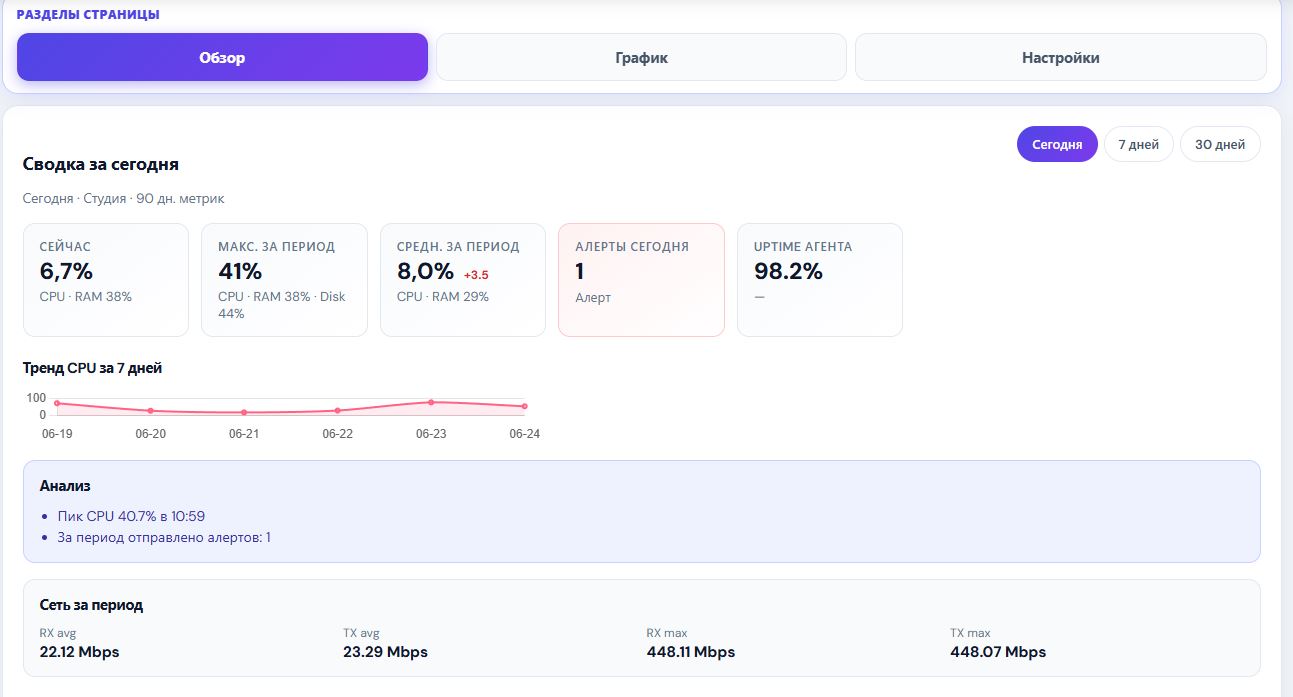Click the СРЕДН. ЗА ПЕРИОД 8,0% card
1293x697 pixels.
pos(463,280)
